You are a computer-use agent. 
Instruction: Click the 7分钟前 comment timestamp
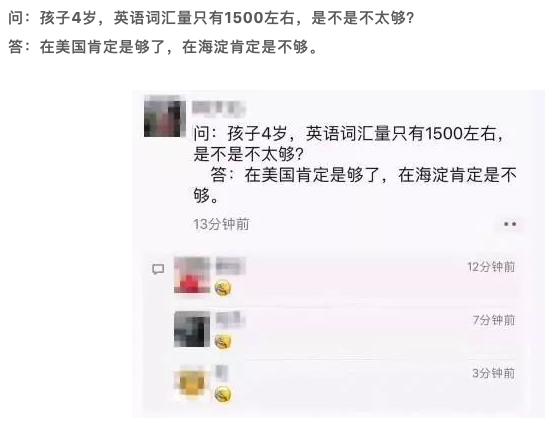494,320
